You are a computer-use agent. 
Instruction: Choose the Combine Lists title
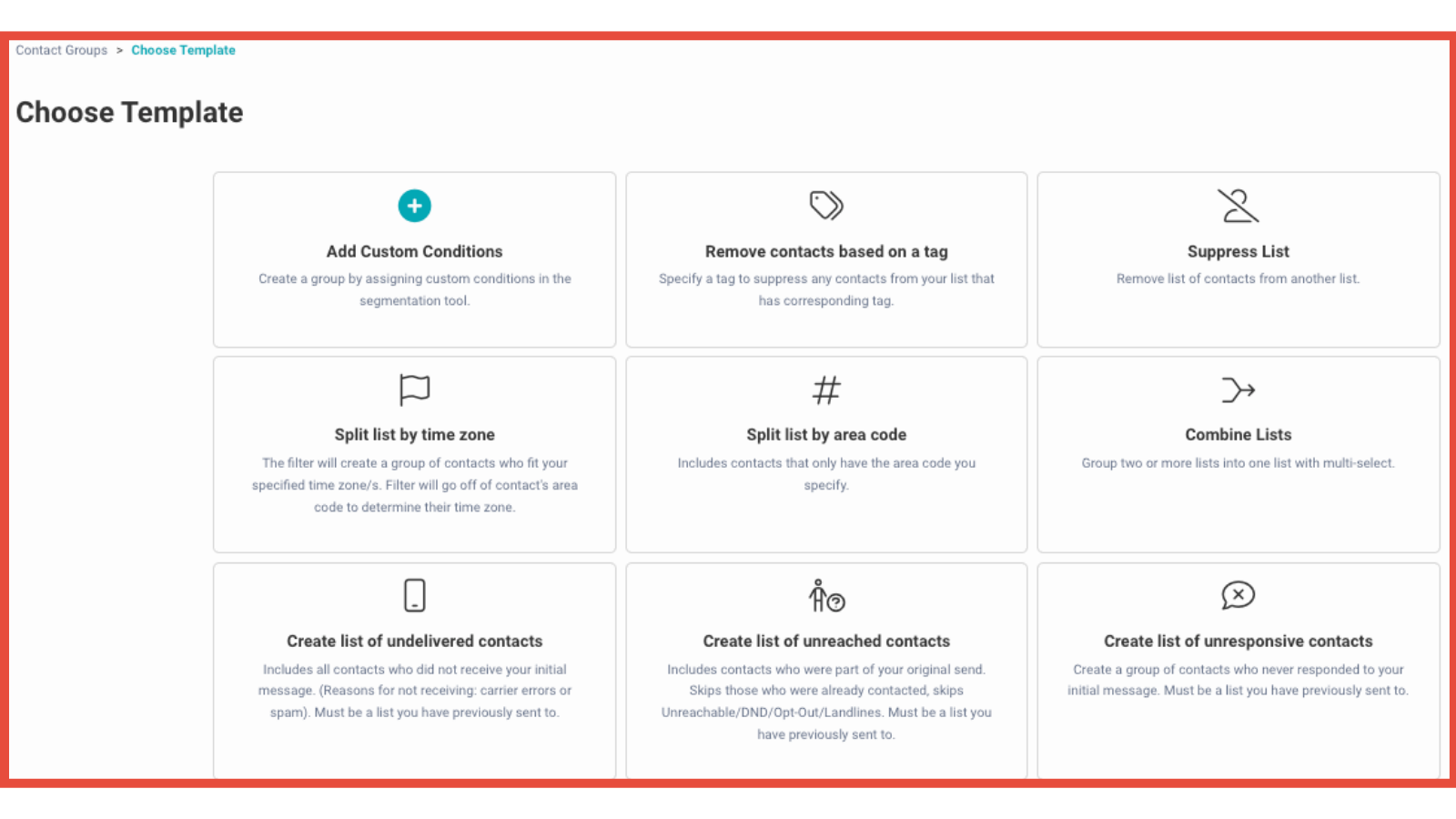[x=1238, y=435]
